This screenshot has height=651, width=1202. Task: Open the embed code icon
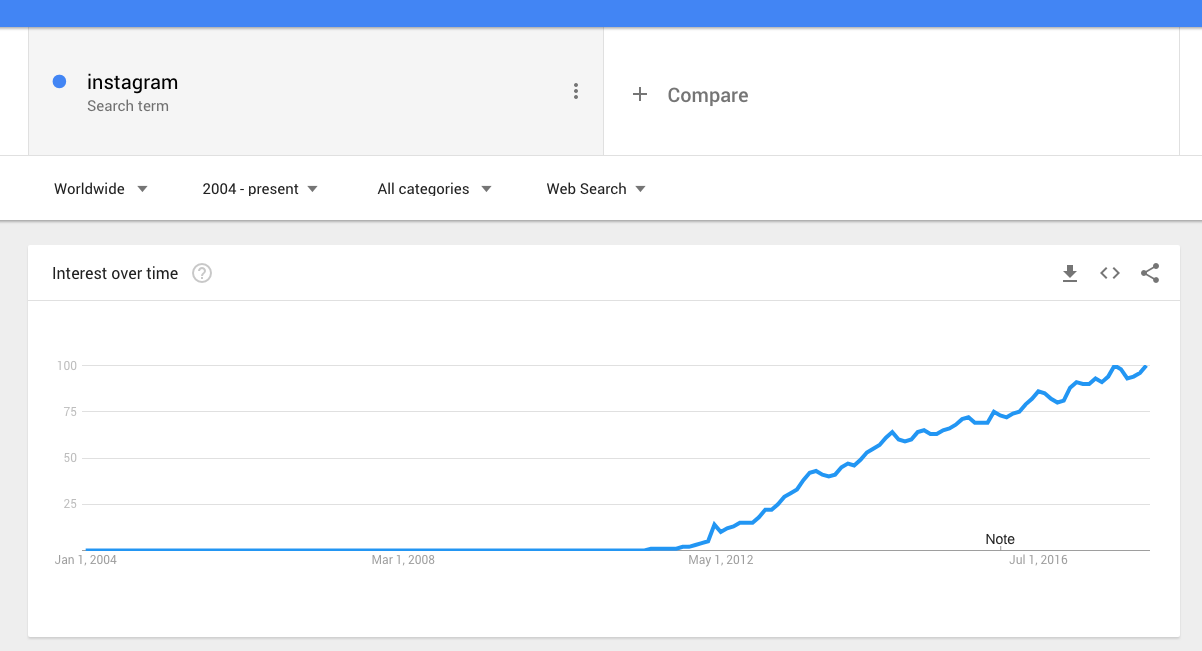coord(1110,273)
